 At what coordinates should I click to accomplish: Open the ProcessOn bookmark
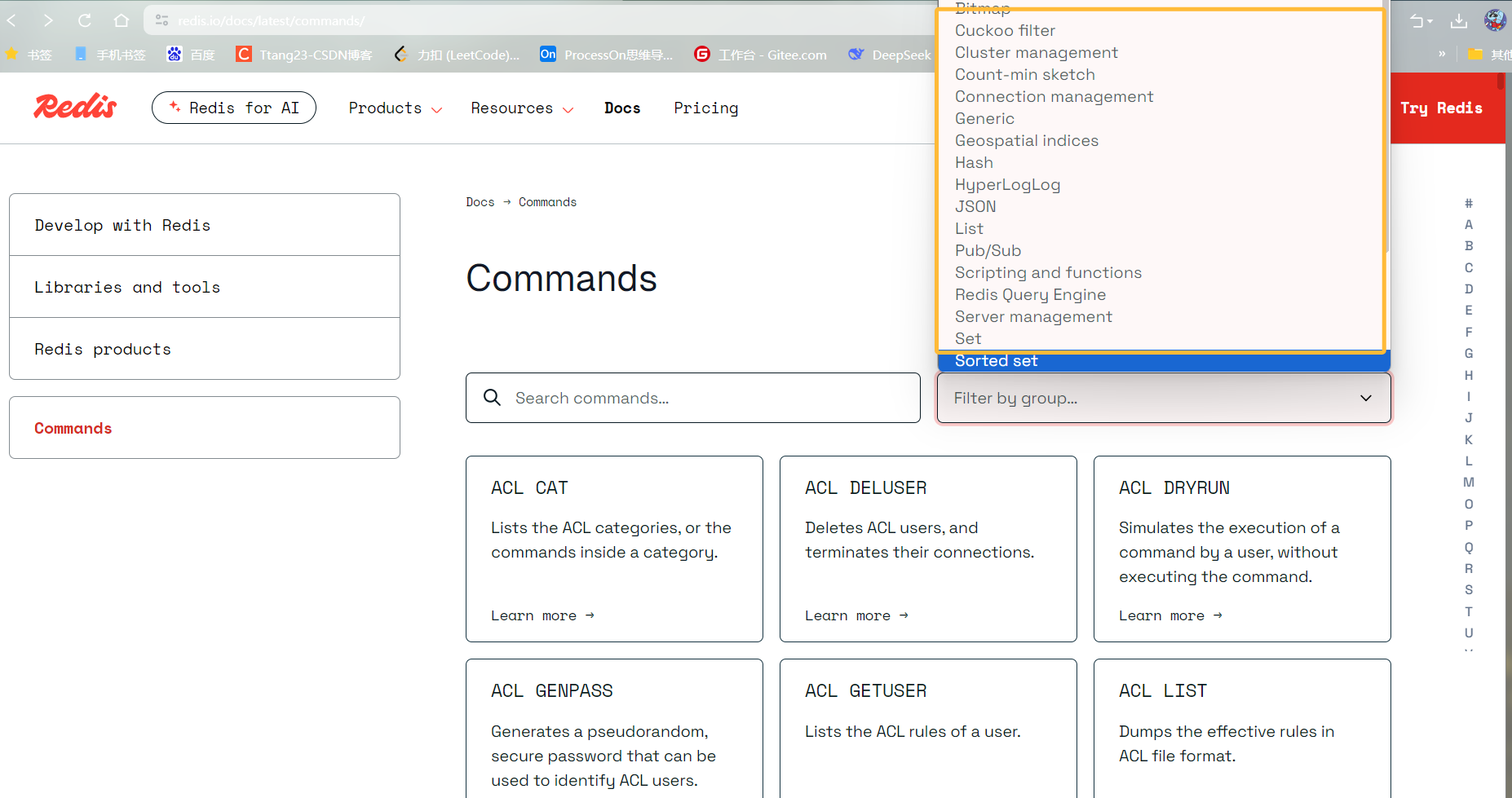click(606, 55)
